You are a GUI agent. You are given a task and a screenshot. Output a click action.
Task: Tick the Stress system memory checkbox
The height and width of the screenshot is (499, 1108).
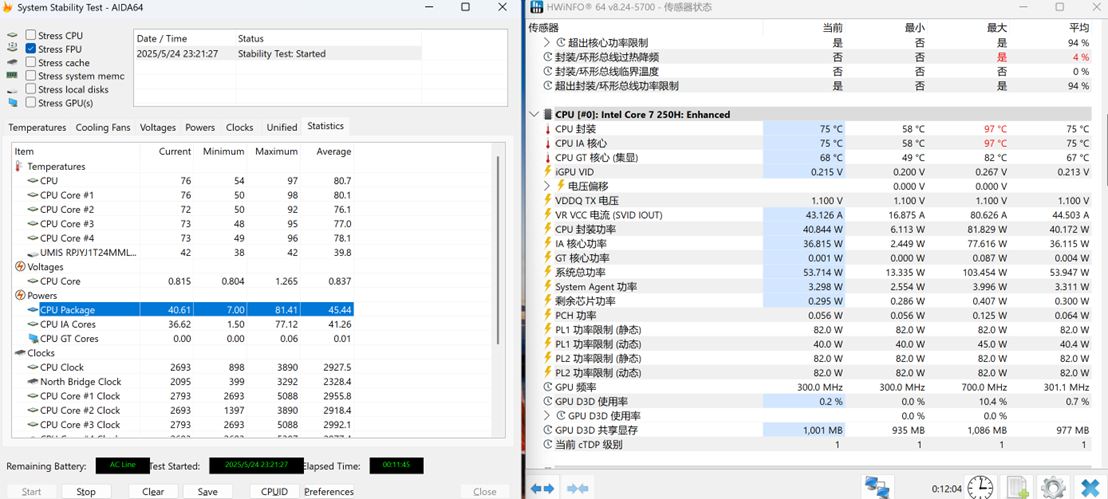click(31, 76)
